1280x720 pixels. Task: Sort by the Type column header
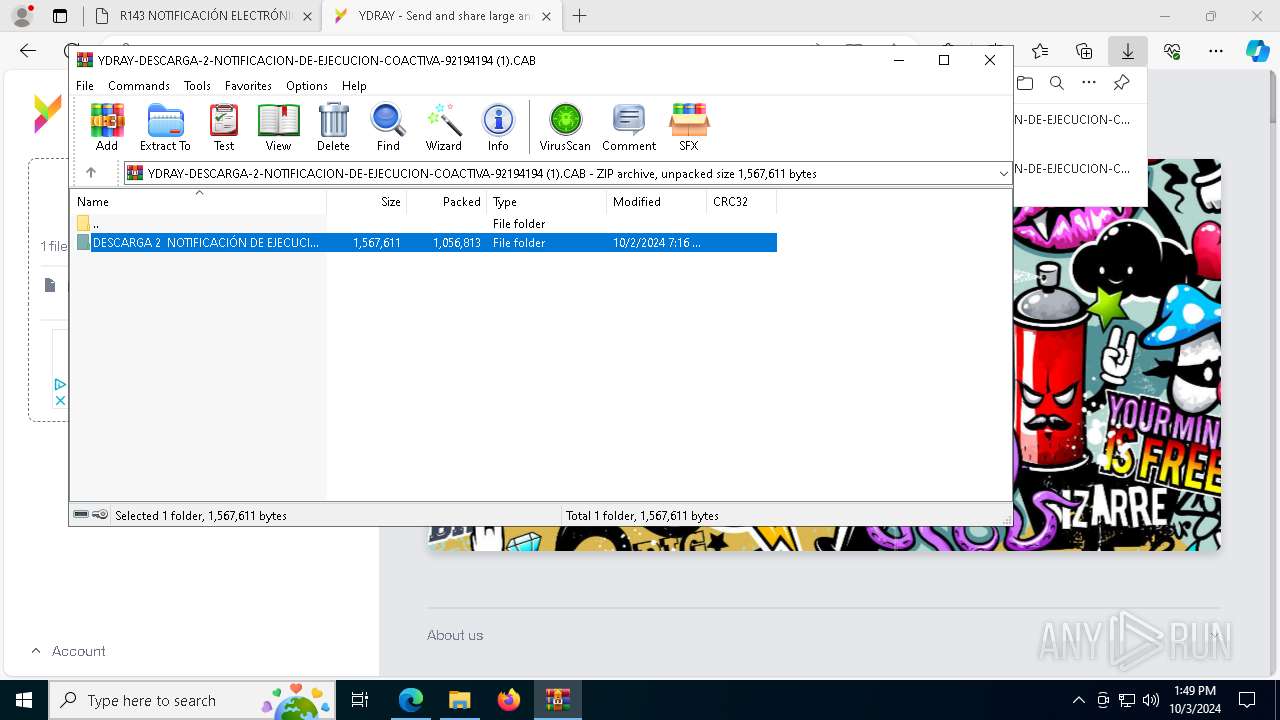547,202
